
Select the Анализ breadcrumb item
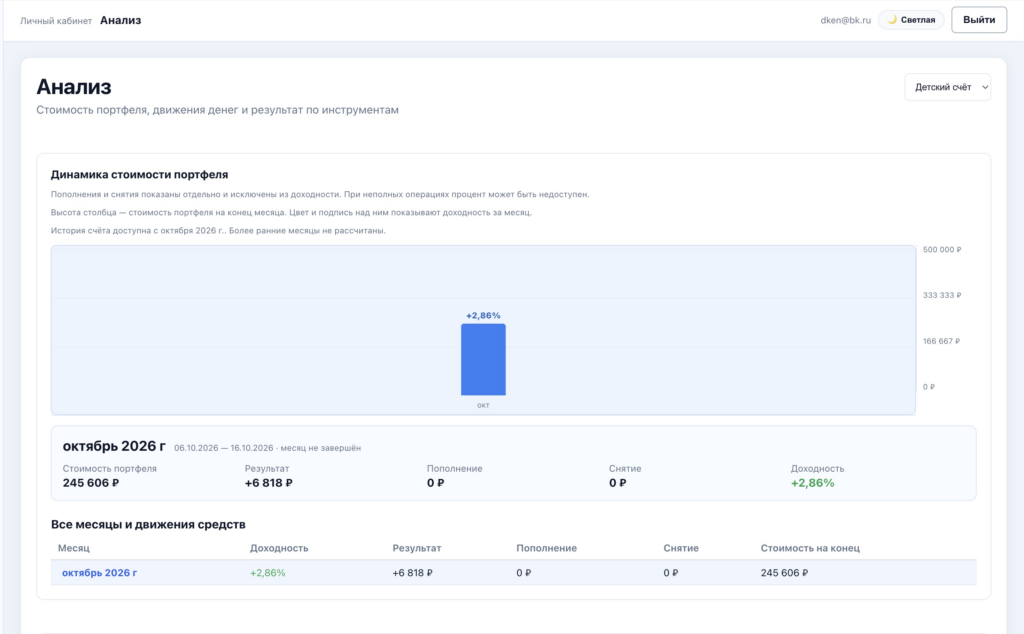(120, 20)
